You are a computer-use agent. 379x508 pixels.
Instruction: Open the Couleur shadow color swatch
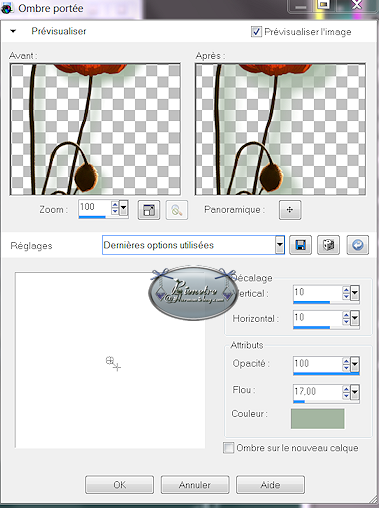tap(318, 419)
